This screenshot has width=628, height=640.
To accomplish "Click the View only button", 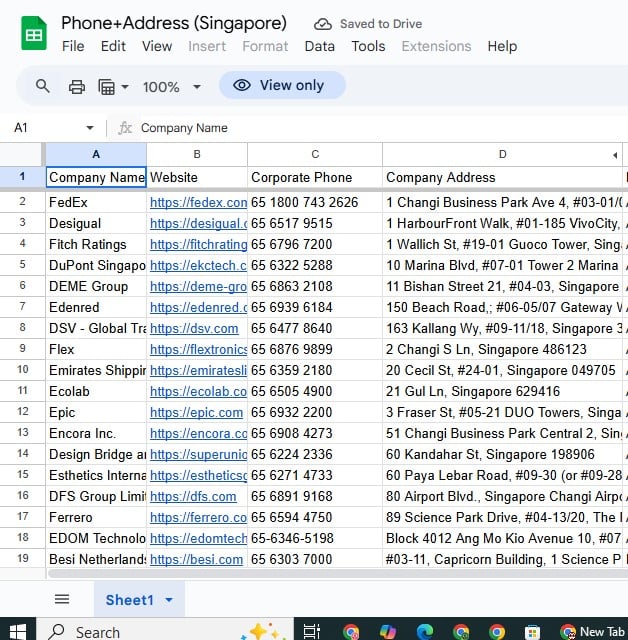I will coord(282,85).
